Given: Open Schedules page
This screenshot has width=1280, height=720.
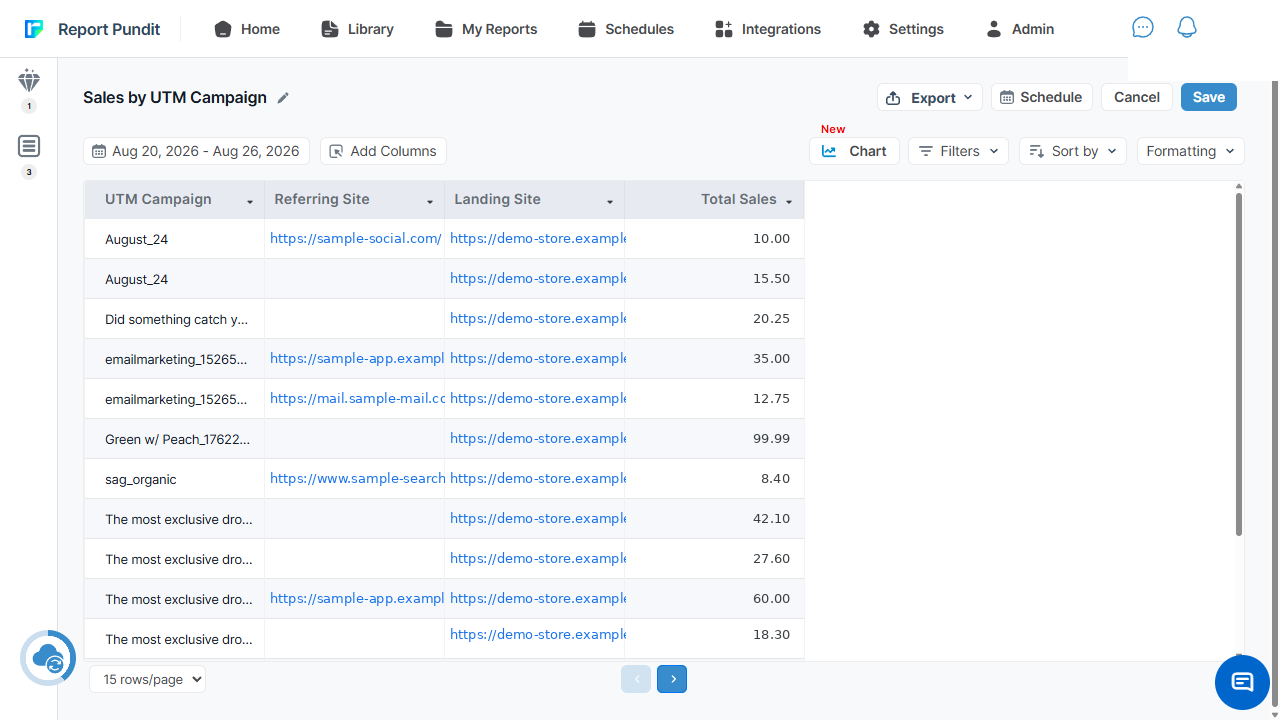Looking at the screenshot, I should tap(626, 29).
